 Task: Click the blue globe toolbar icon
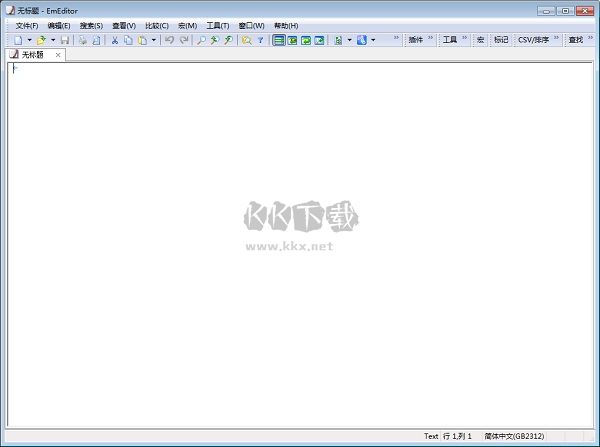tap(362, 40)
